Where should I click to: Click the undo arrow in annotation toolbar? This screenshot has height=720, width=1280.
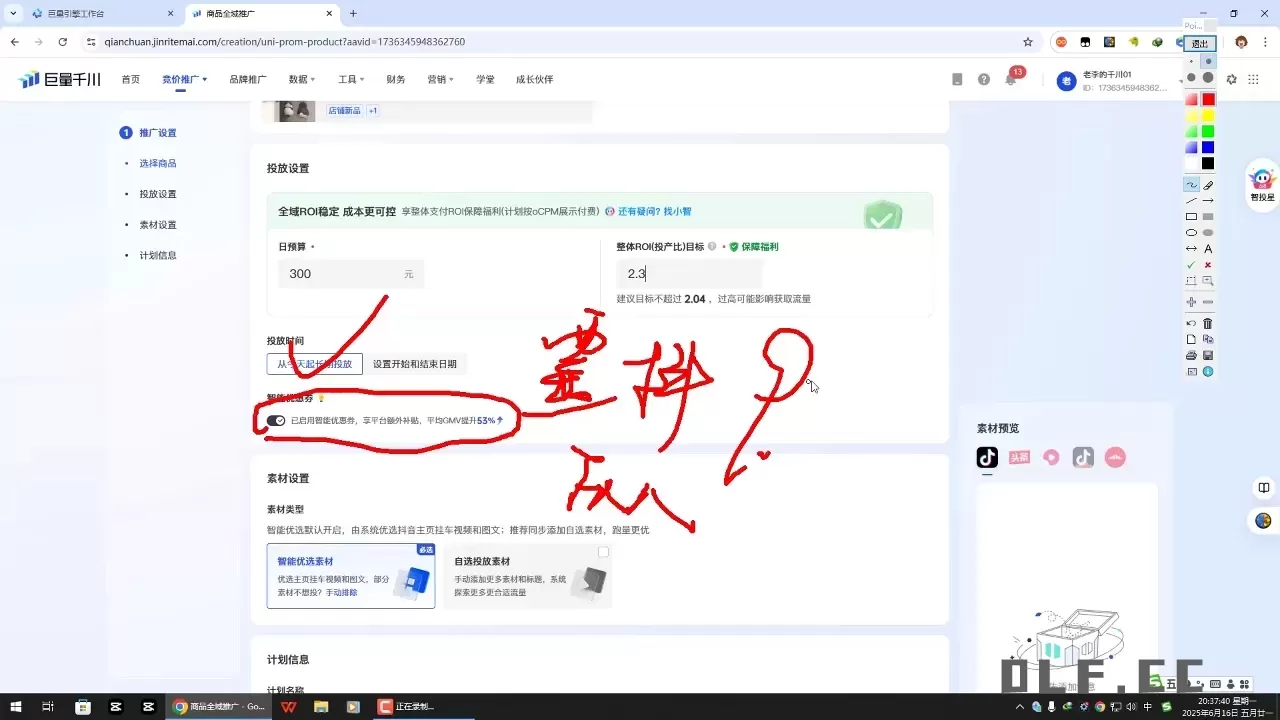click(1191, 322)
